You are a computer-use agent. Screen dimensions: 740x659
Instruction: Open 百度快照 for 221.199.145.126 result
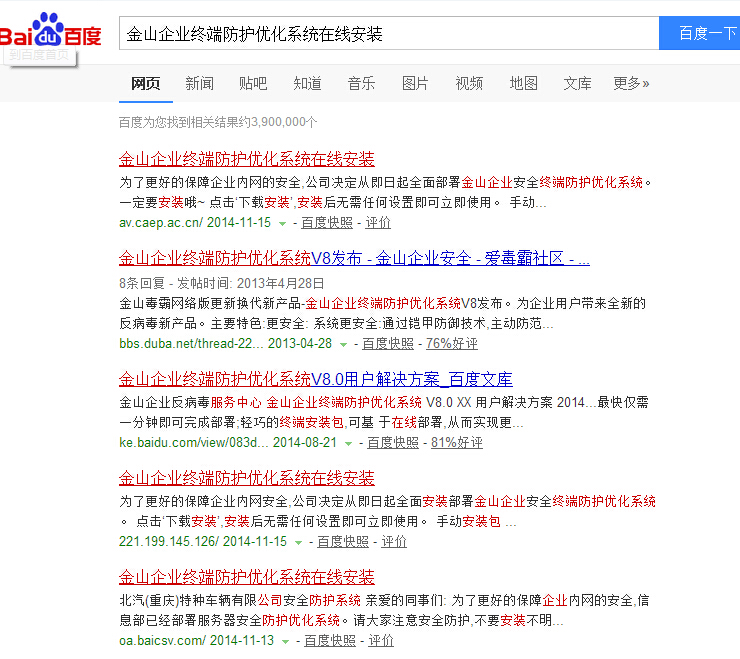point(343,542)
